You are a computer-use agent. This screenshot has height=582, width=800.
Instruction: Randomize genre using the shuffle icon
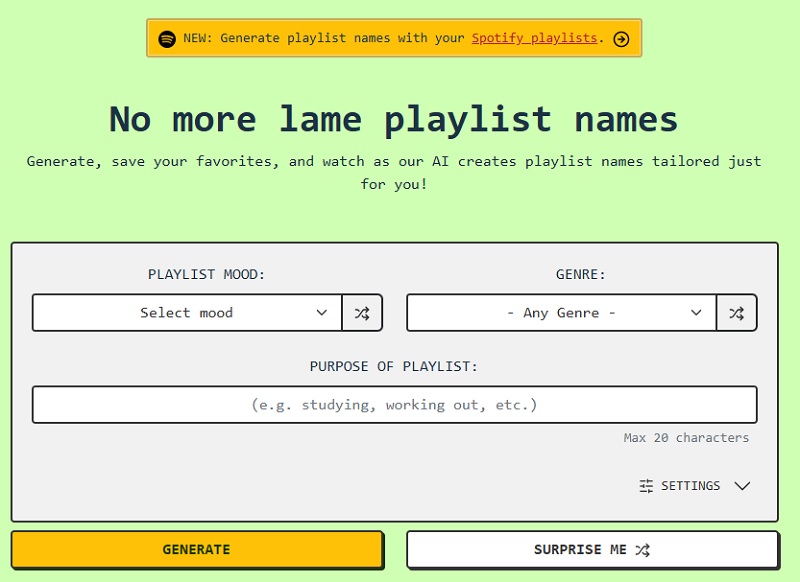[736, 312]
